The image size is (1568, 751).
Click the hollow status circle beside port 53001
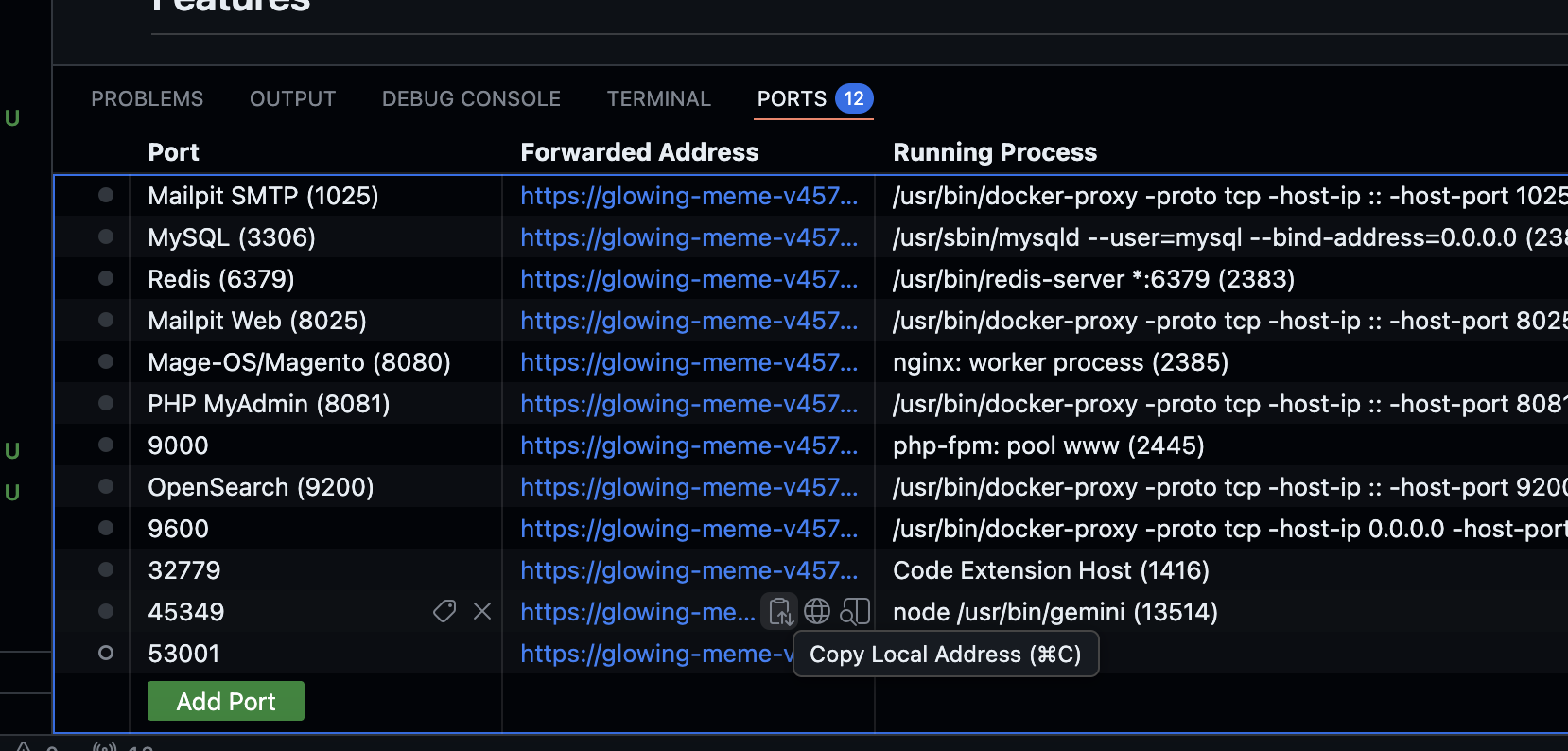click(x=106, y=654)
